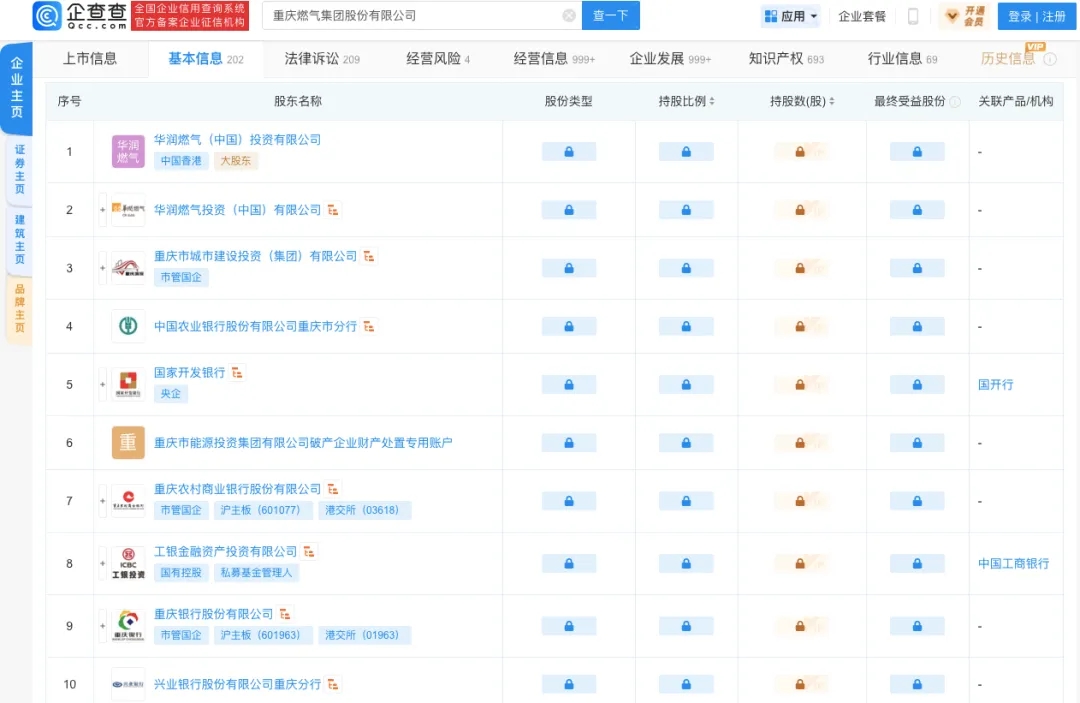This screenshot has height=703, width=1080.
Task: Expand row 2 华润燃气投资 shareholder
Action: [103, 210]
